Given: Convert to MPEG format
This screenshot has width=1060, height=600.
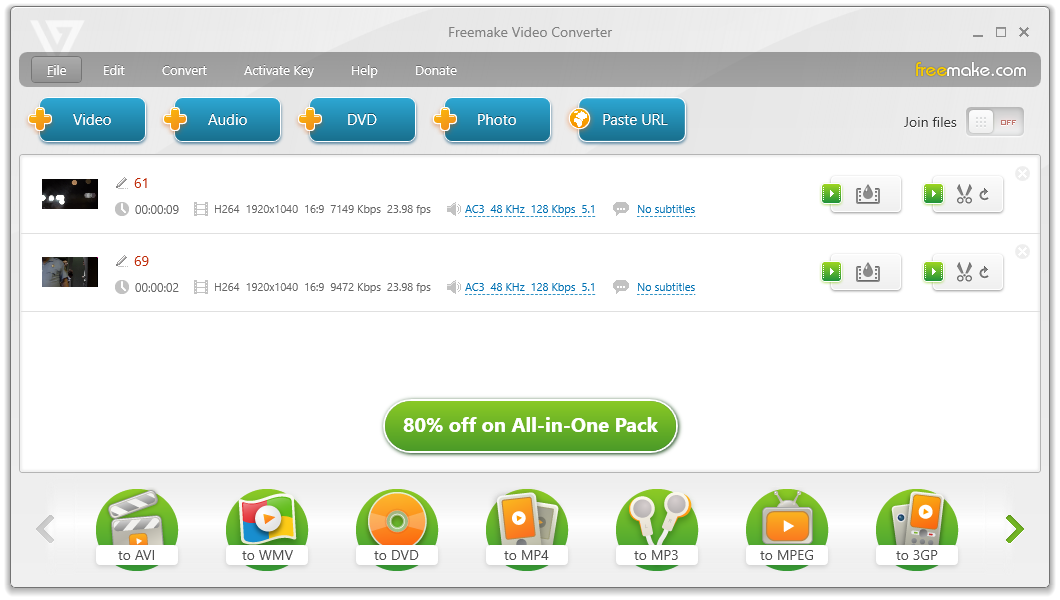Looking at the screenshot, I should [x=787, y=528].
